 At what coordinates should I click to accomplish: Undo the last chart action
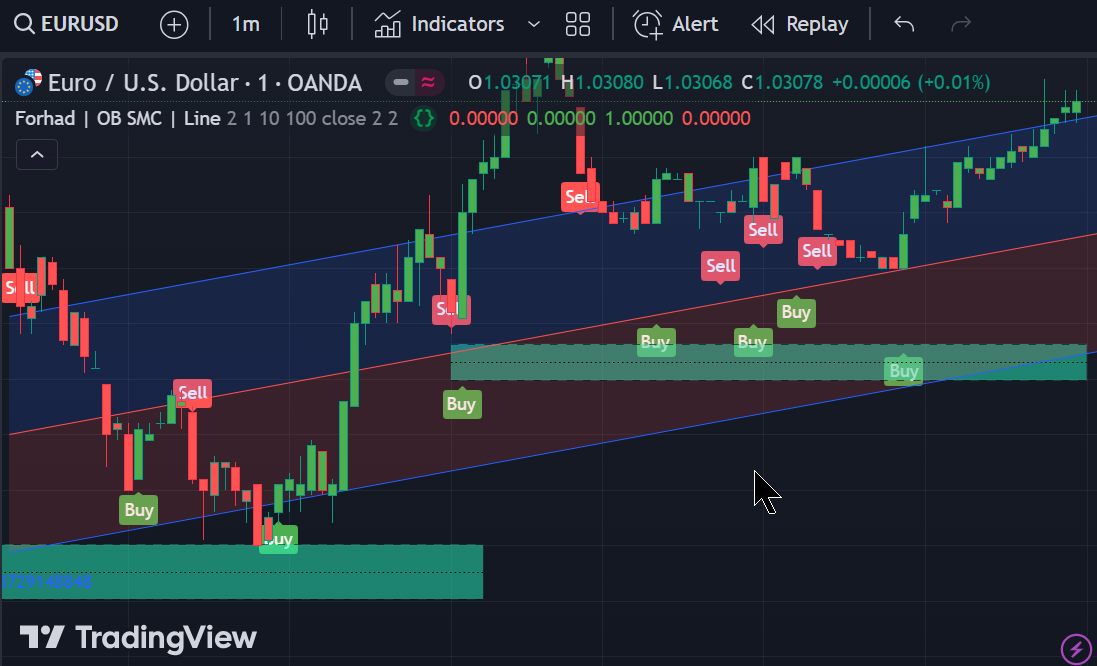click(x=904, y=24)
